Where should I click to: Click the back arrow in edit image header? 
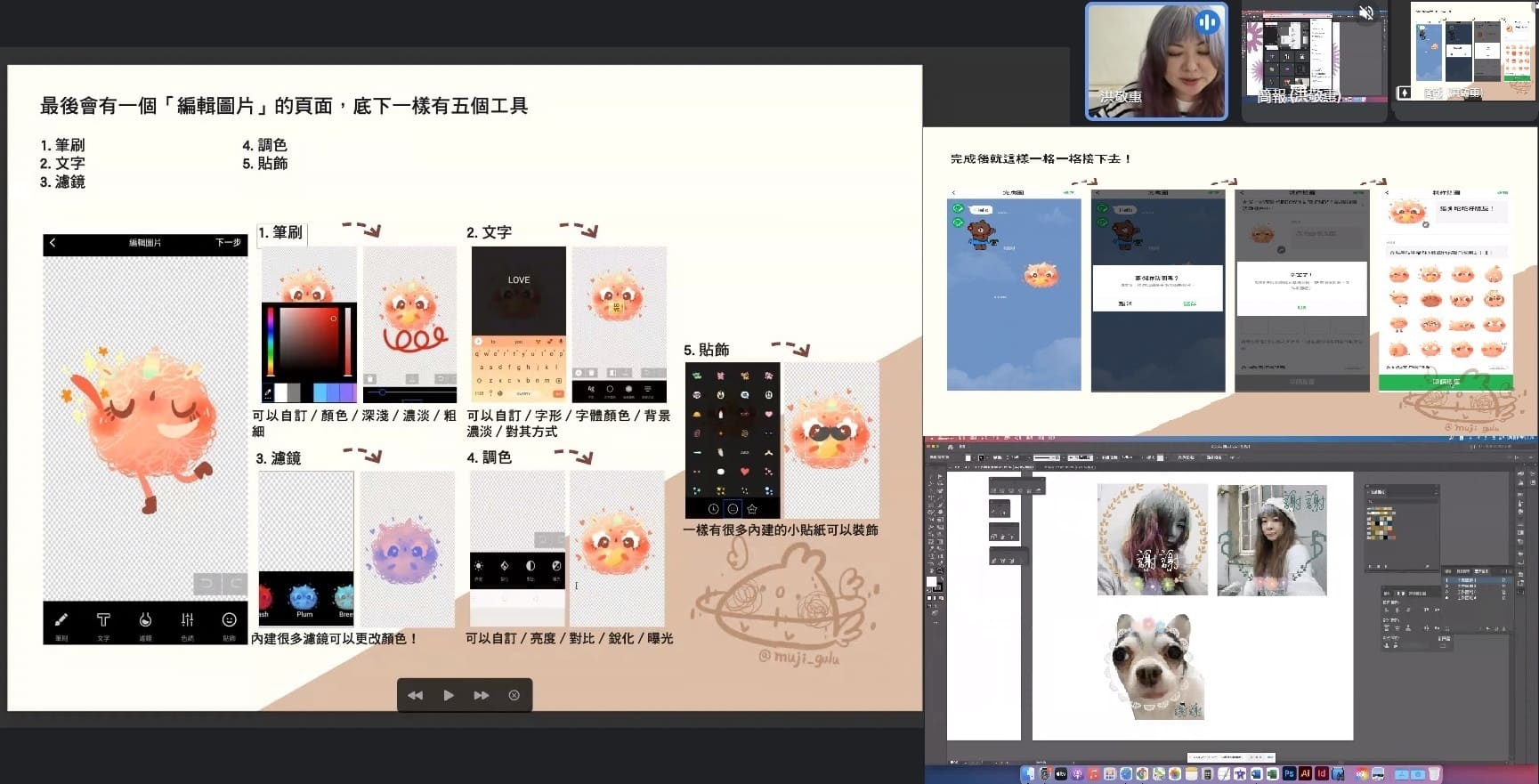click(x=53, y=243)
